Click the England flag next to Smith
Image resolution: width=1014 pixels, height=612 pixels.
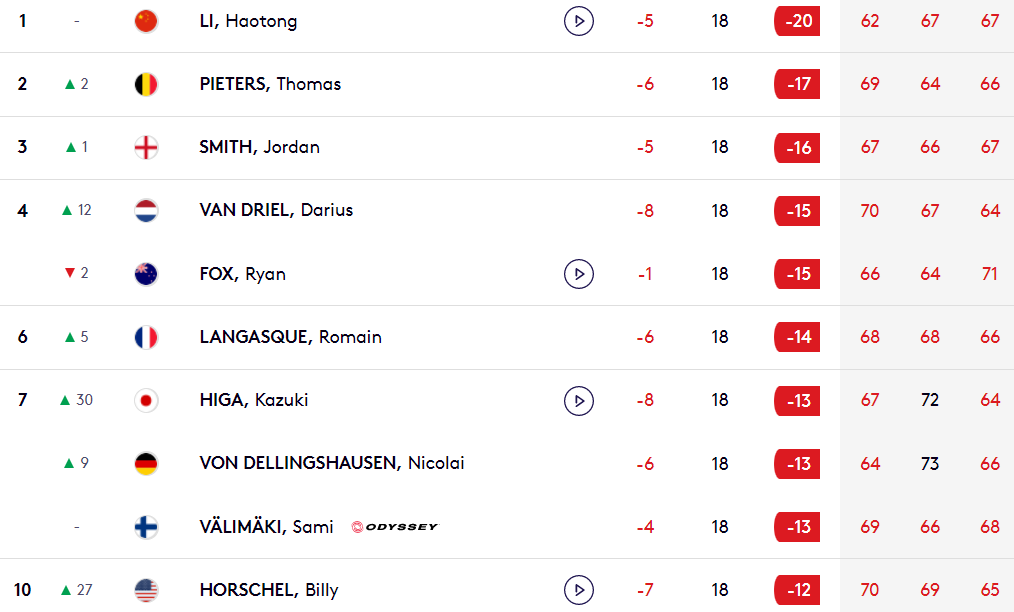146,148
